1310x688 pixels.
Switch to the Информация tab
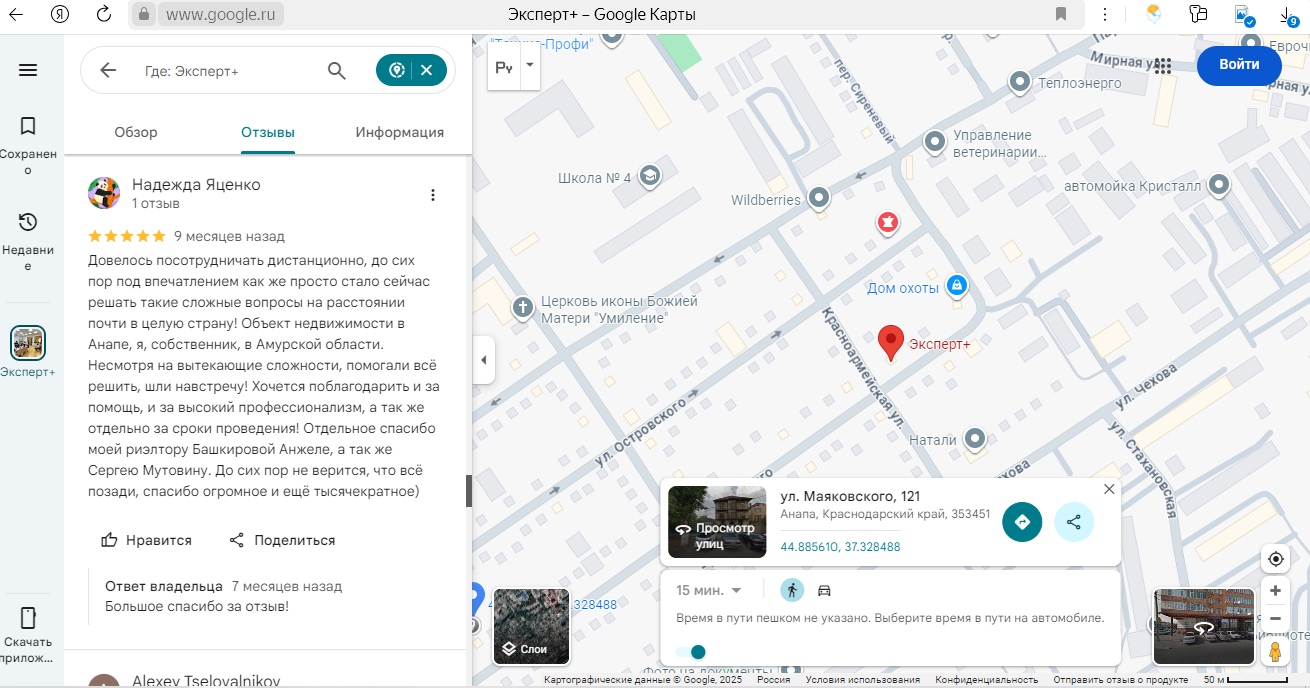(x=399, y=132)
